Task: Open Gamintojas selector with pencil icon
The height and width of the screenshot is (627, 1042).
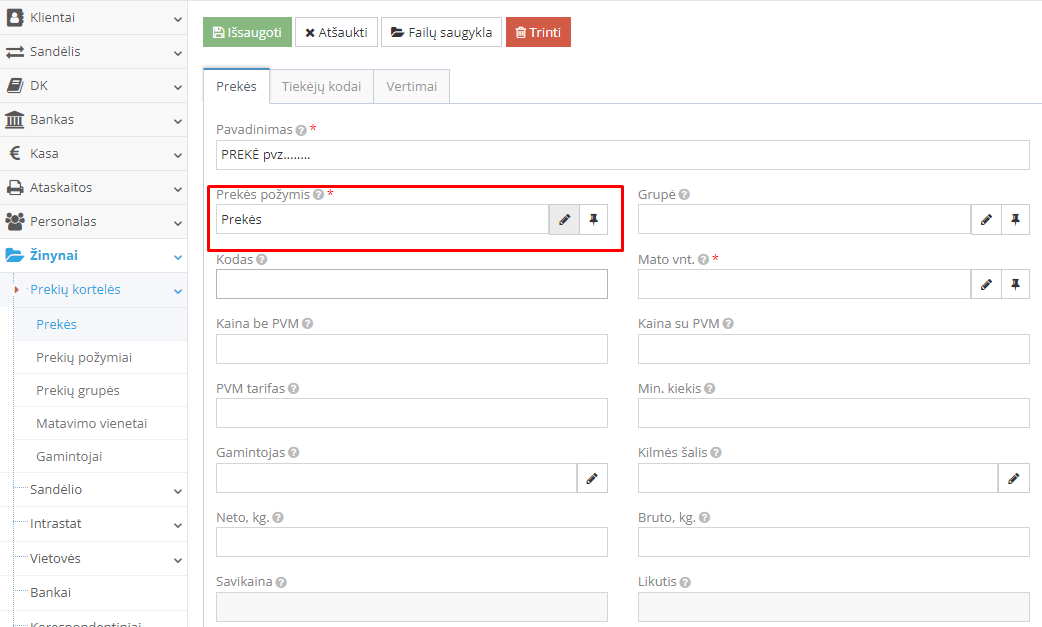Action: [x=592, y=479]
